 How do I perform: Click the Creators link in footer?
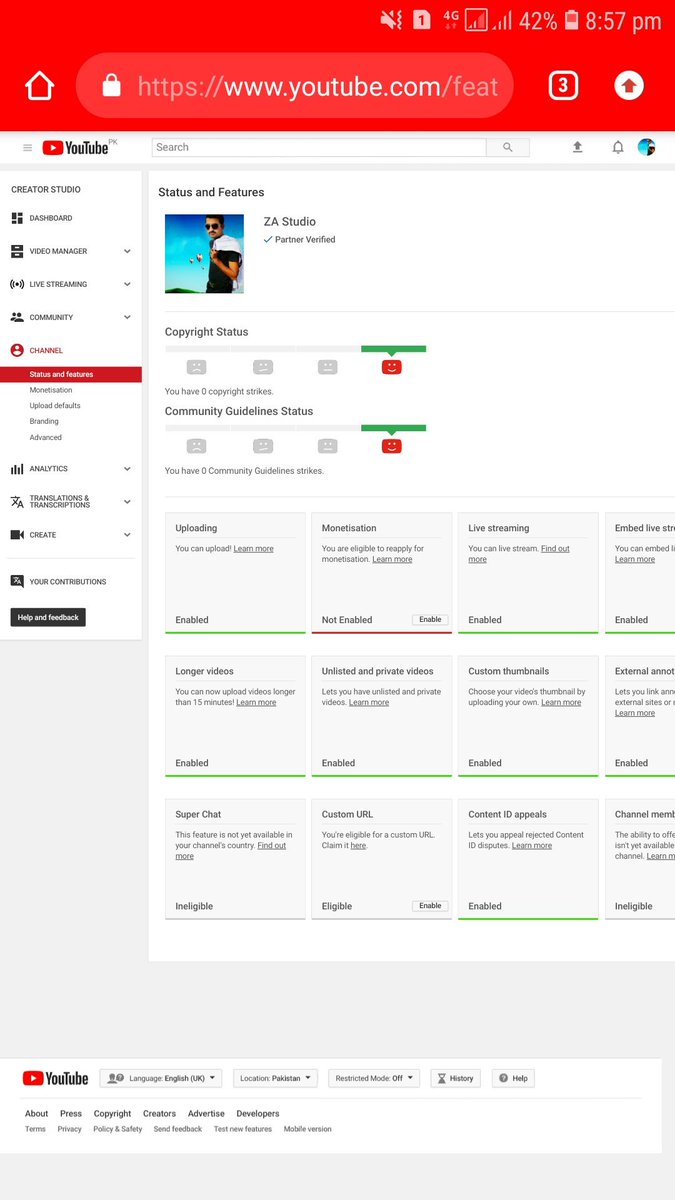coord(159,1113)
